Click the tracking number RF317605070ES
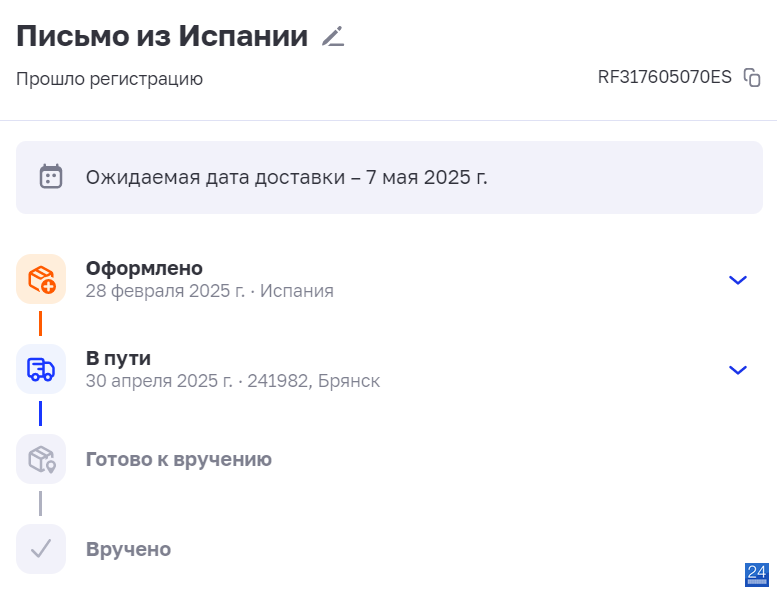 [x=665, y=77]
